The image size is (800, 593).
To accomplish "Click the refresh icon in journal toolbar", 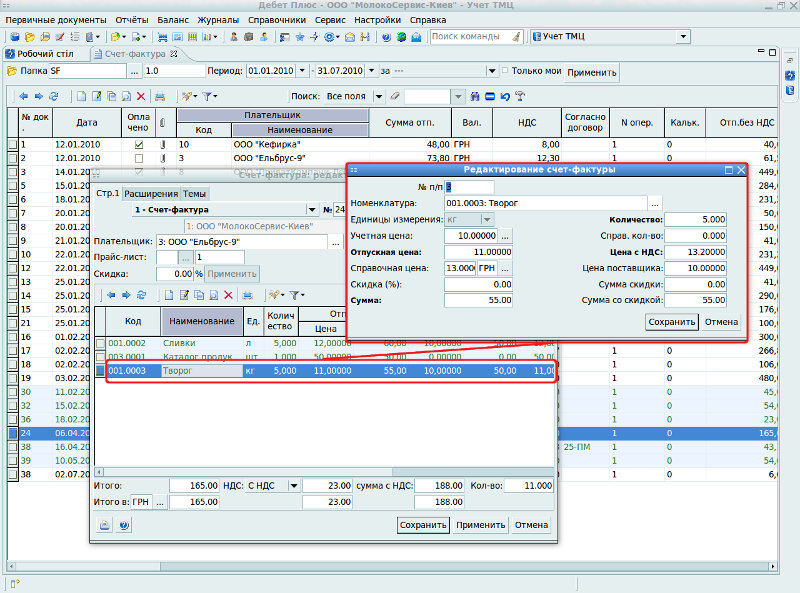I will 54,97.
